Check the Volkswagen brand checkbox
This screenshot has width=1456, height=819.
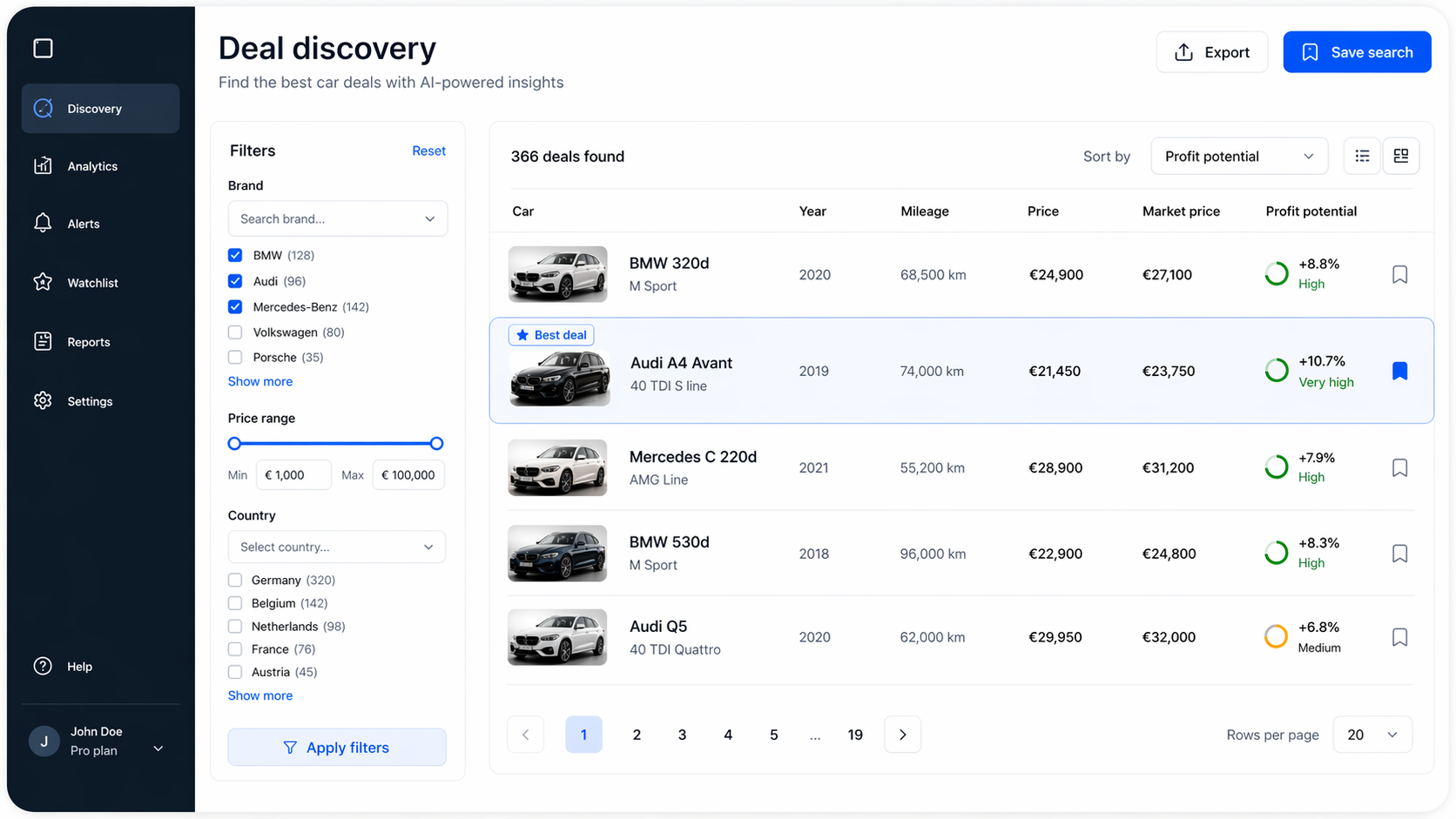235,332
